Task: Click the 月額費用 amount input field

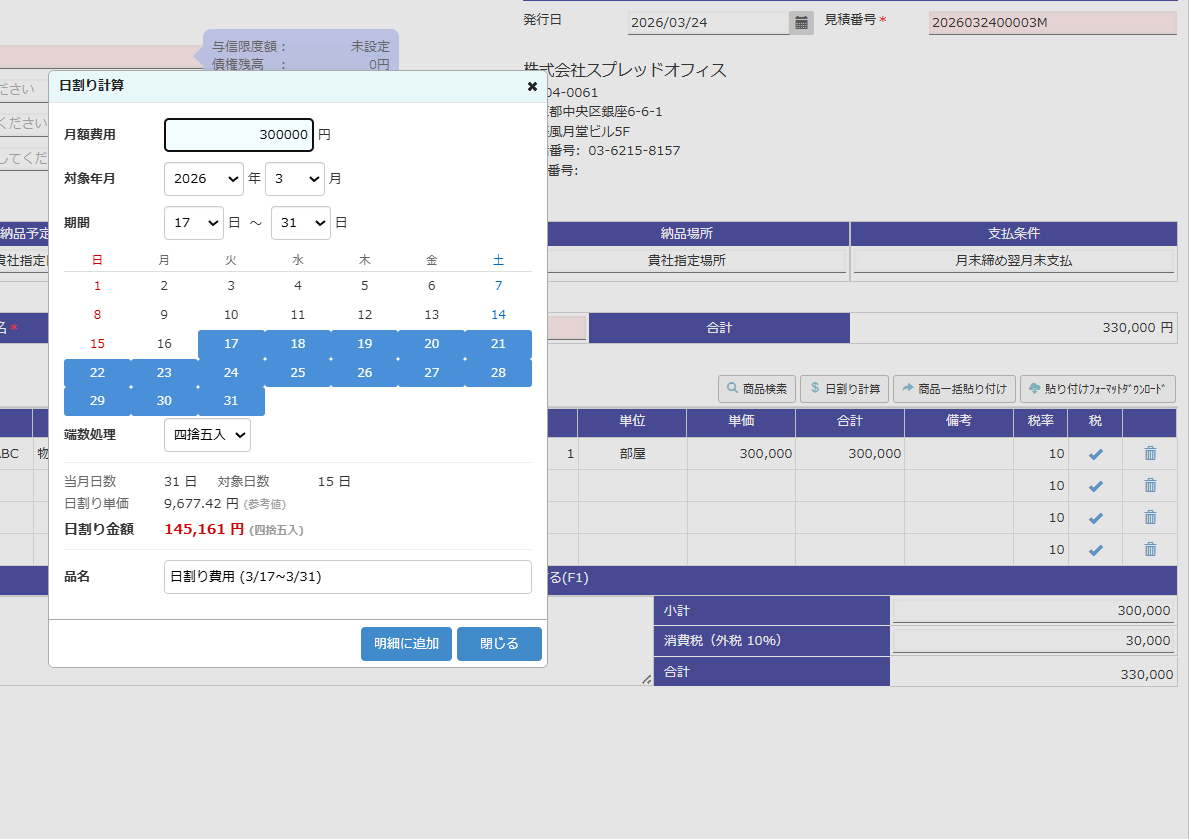Action: [x=238, y=134]
